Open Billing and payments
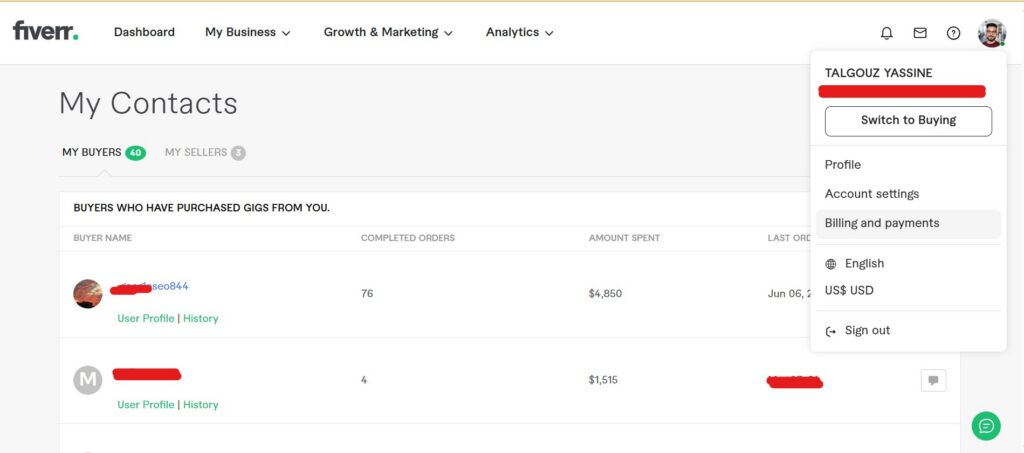Screen dimensions: 1024x453 coord(908,223)
